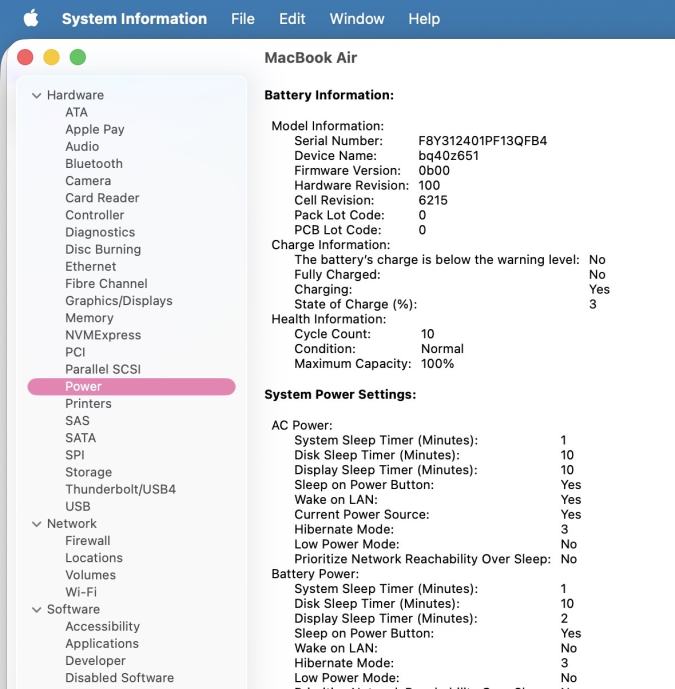
Task: Select Applications under Software
Action: (102, 644)
